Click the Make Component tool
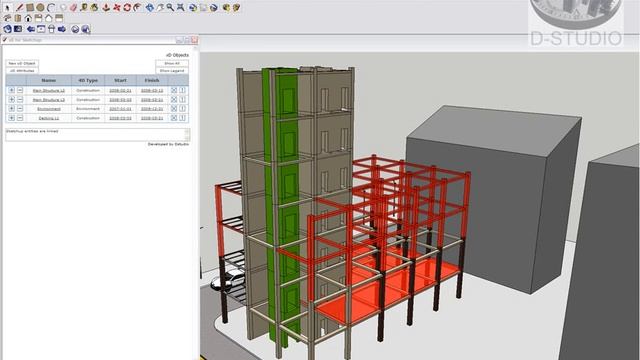This screenshot has width=640, height=360. point(63,7)
